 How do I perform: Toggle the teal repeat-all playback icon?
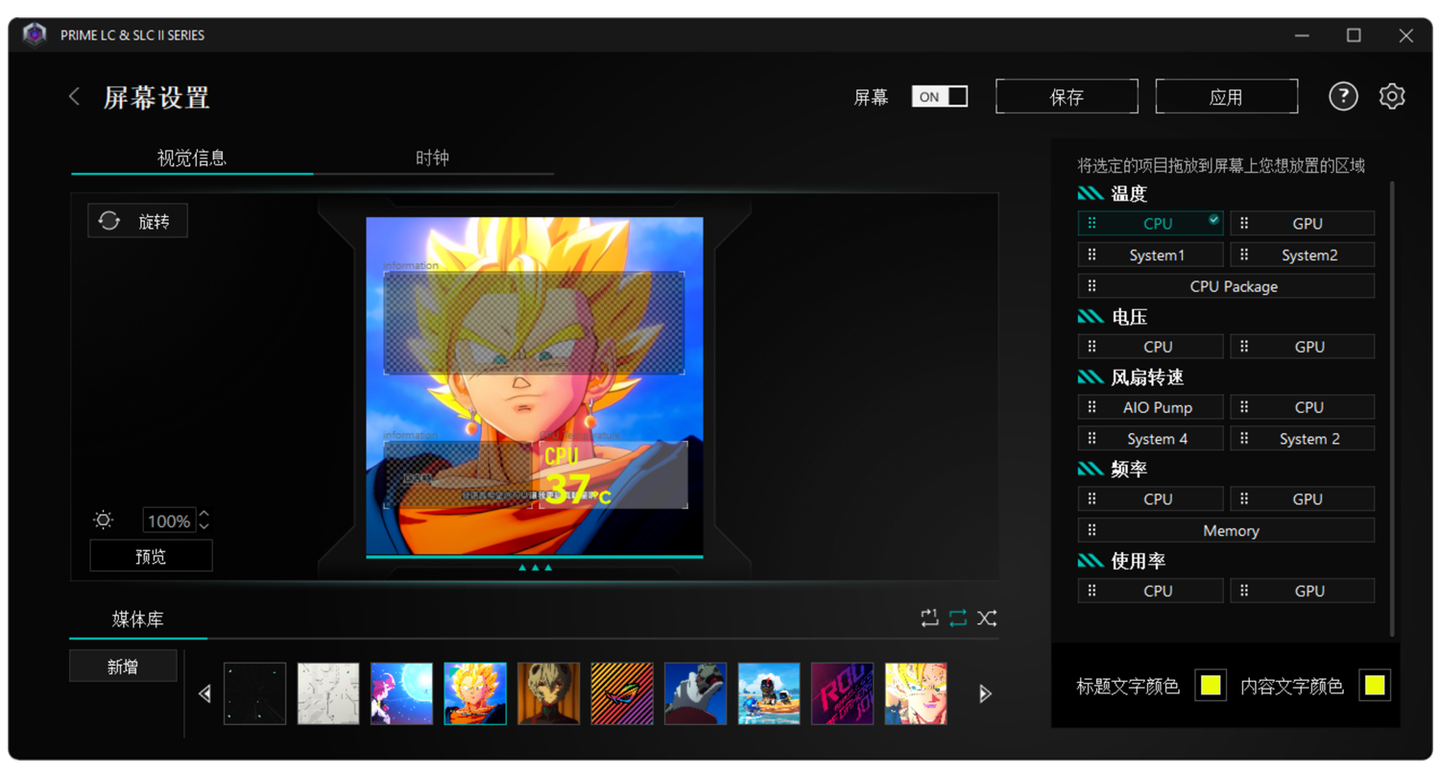pyautogui.click(x=958, y=618)
